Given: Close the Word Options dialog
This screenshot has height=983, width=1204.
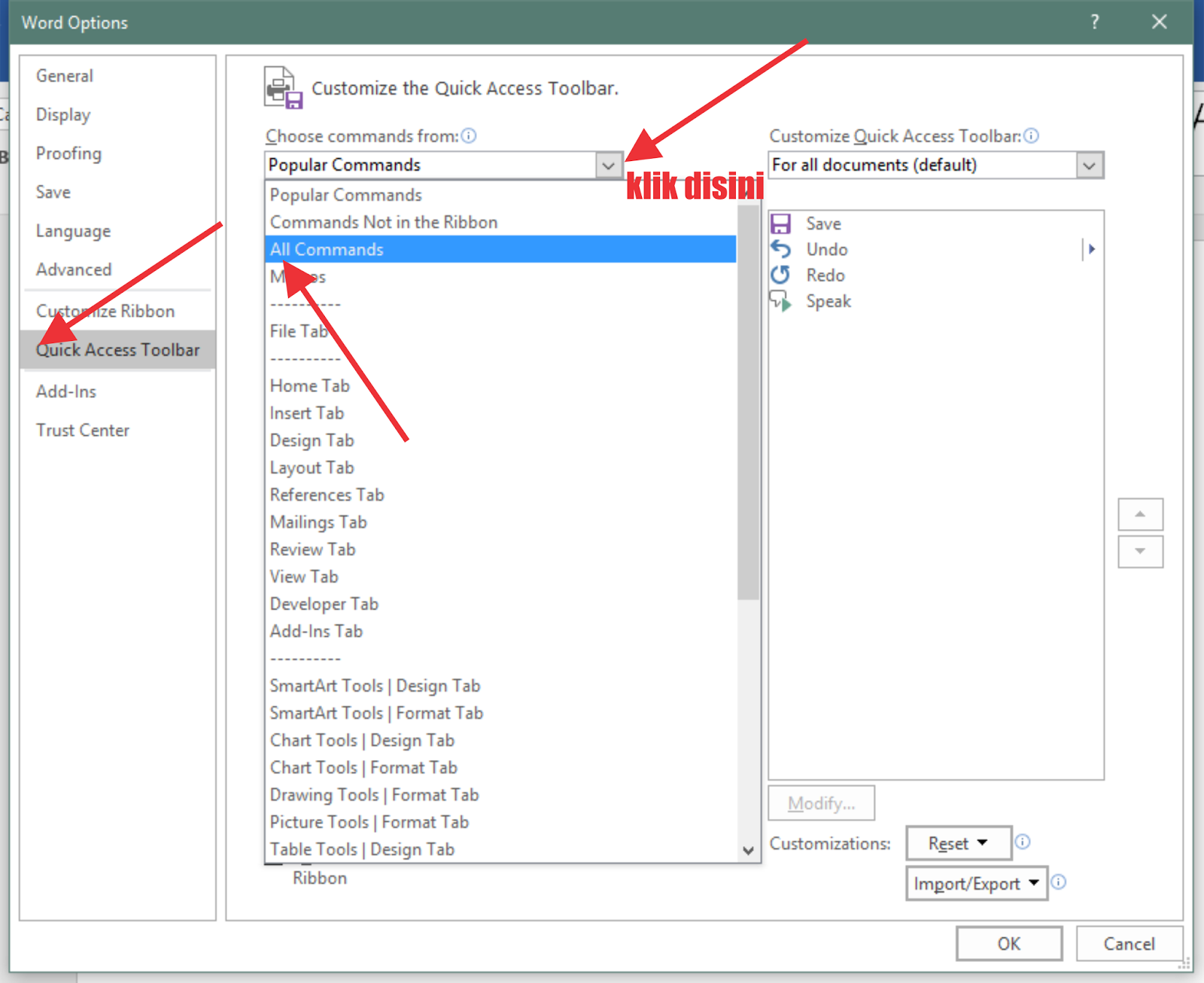Looking at the screenshot, I should click(x=1160, y=22).
